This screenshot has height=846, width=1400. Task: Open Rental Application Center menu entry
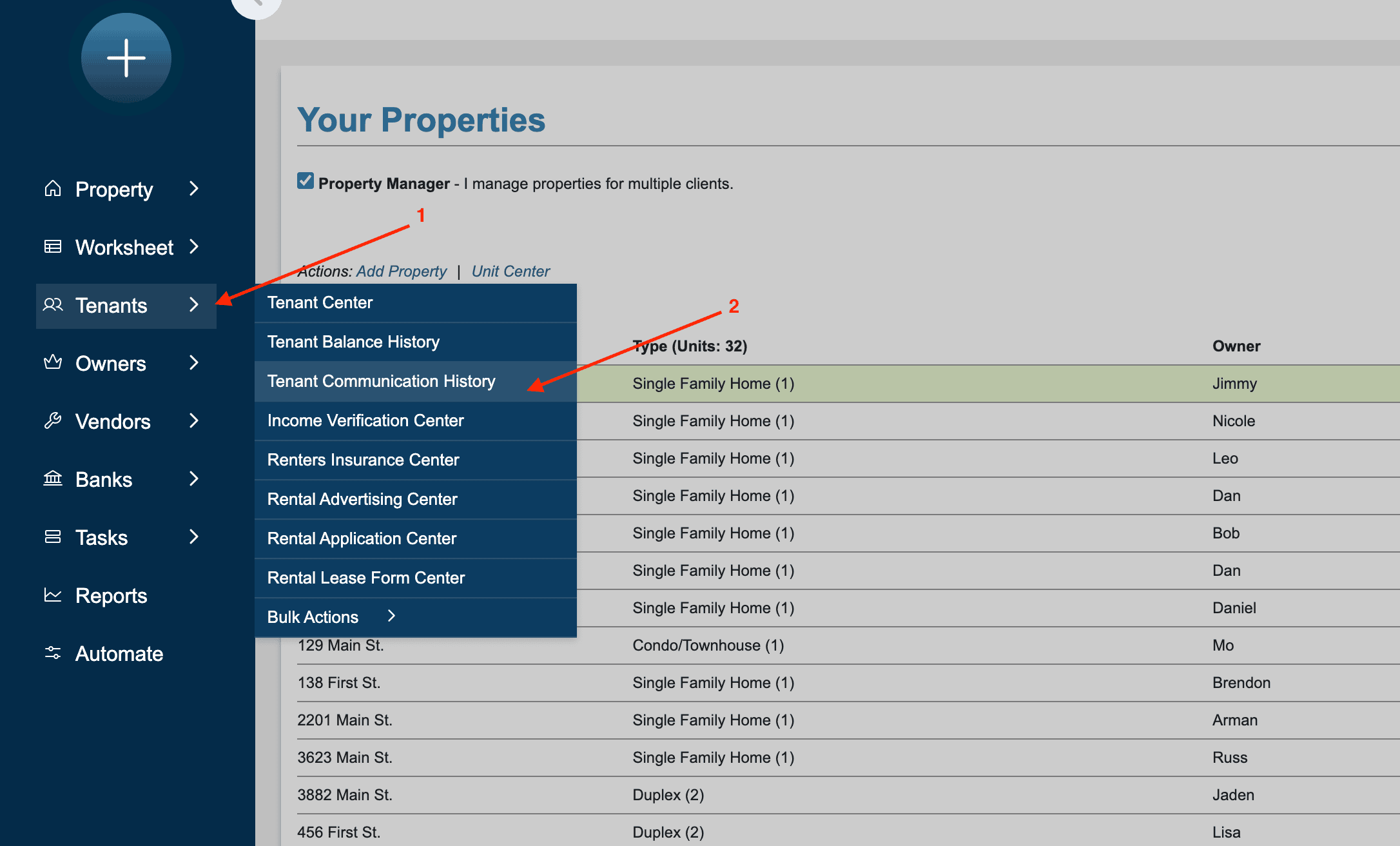pyautogui.click(x=362, y=538)
